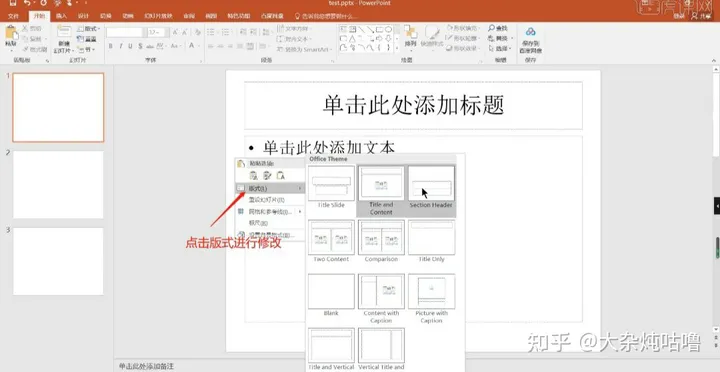Screen dimensions: 720x372
Task: Click the Paste clipboard icon in ribbon
Action: click(x=11, y=34)
